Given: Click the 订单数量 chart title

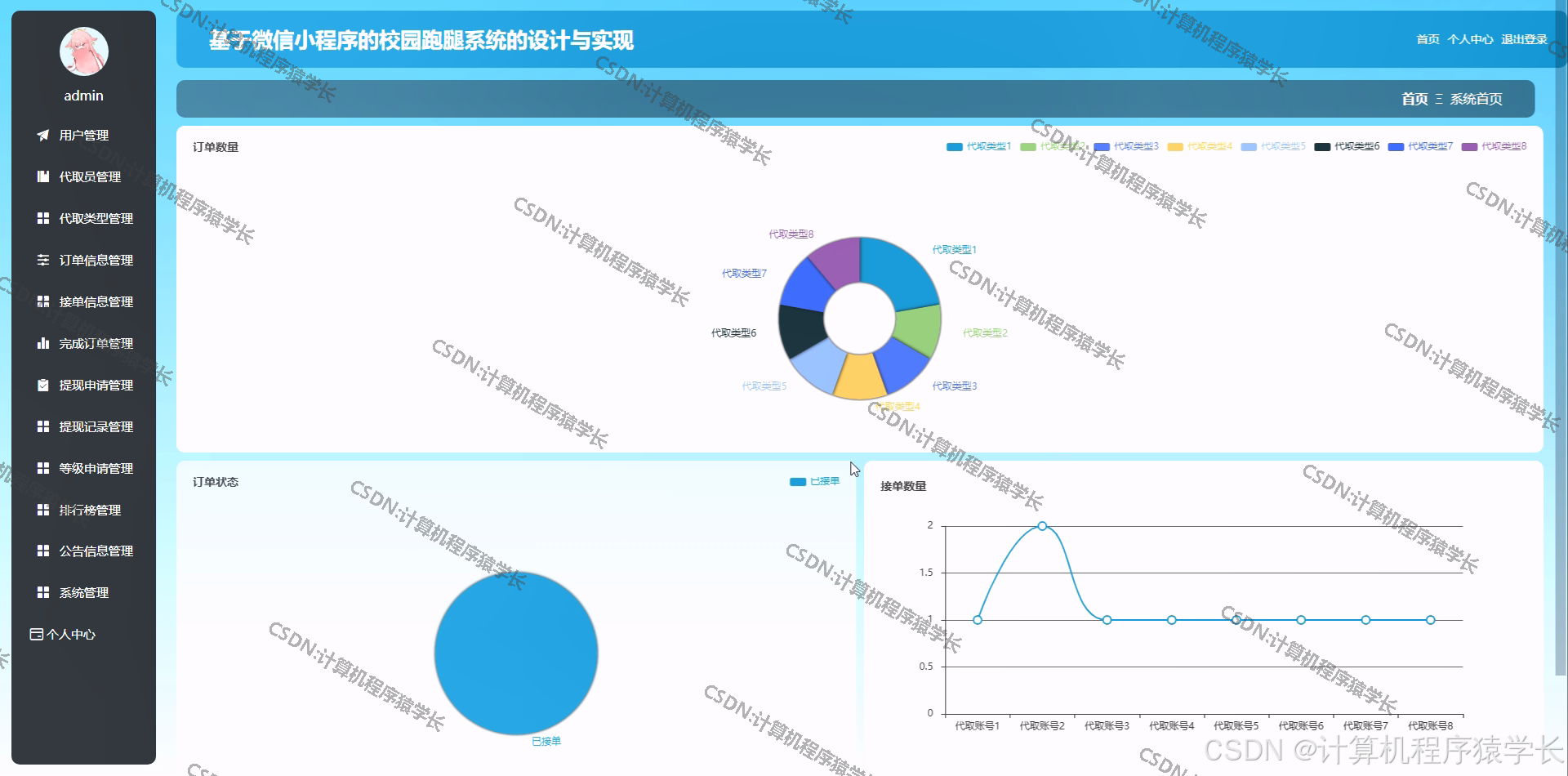Looking at the screenshot, I should pos(216,147).
